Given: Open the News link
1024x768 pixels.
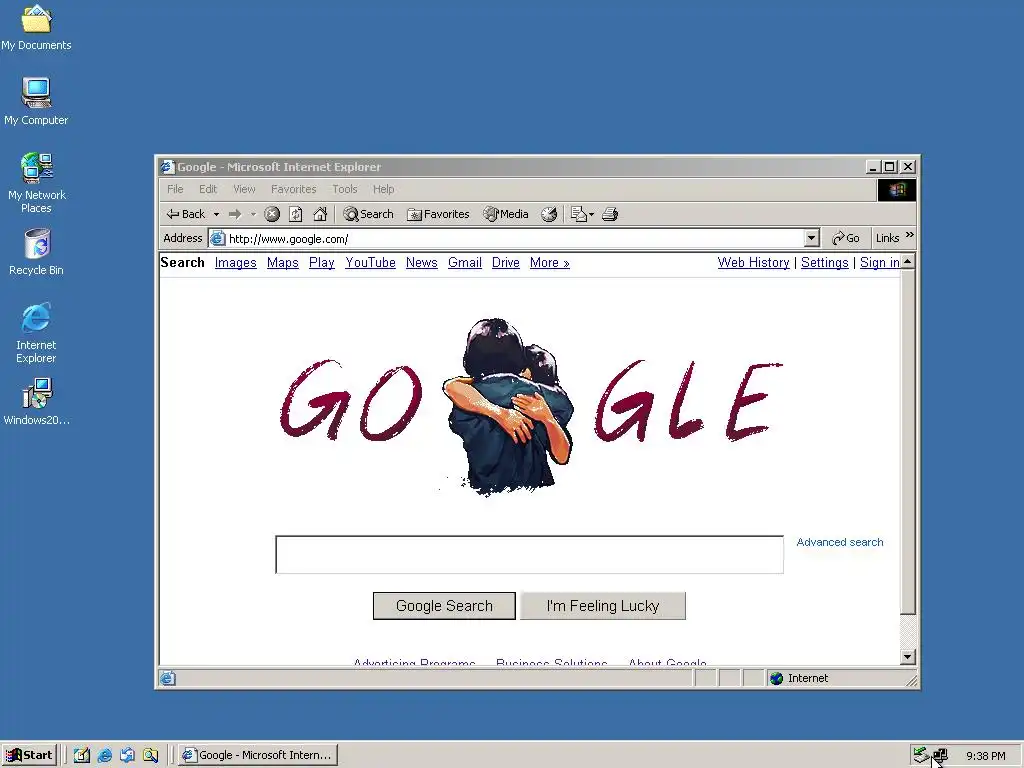Looking at the screenshot, I should click(422, 263).
